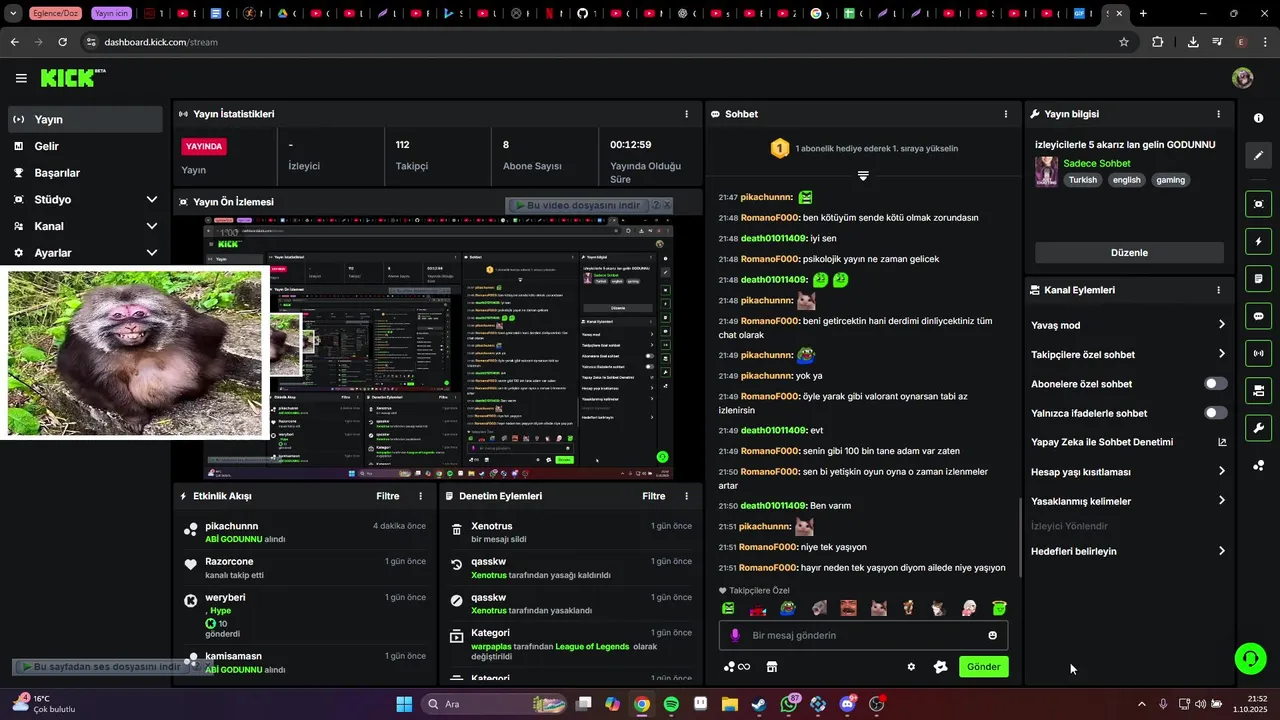Click the Turkish tag
The height and width of the screenshot is (720, 1280).
tap(1083, 180)
